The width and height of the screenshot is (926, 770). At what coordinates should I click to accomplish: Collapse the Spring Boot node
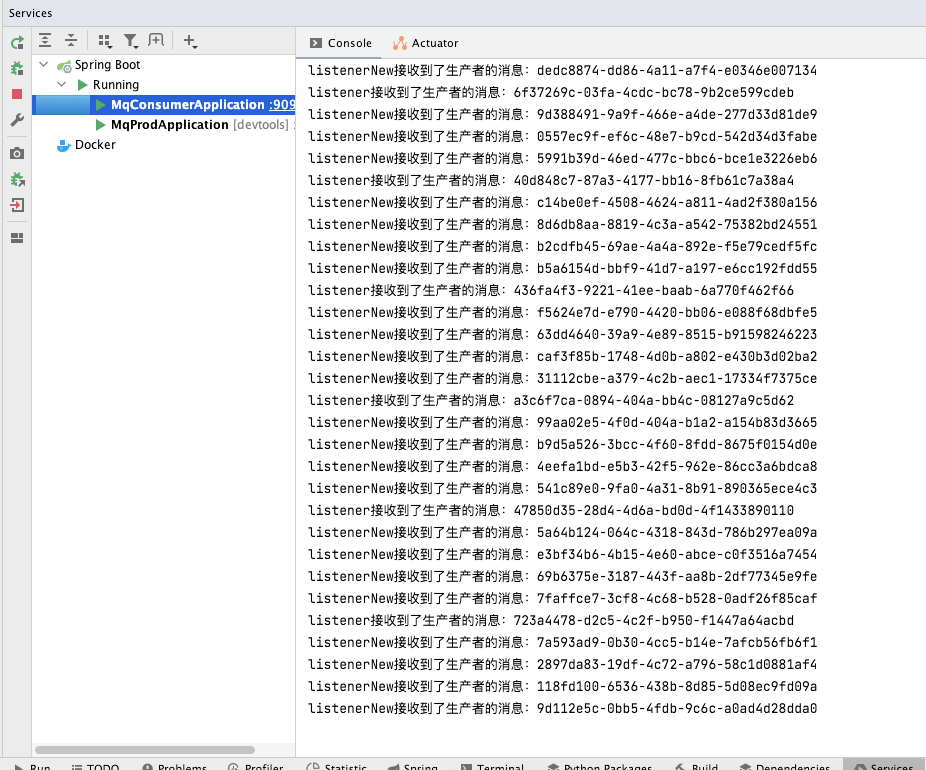44,64
